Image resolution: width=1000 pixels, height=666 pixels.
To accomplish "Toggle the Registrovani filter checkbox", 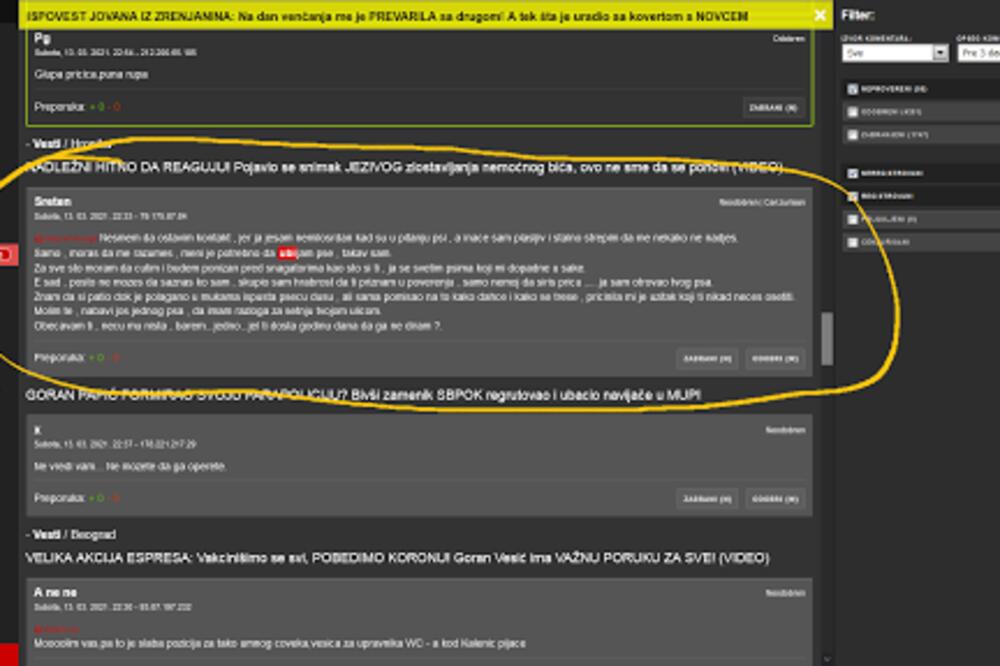I will (853, 196).
